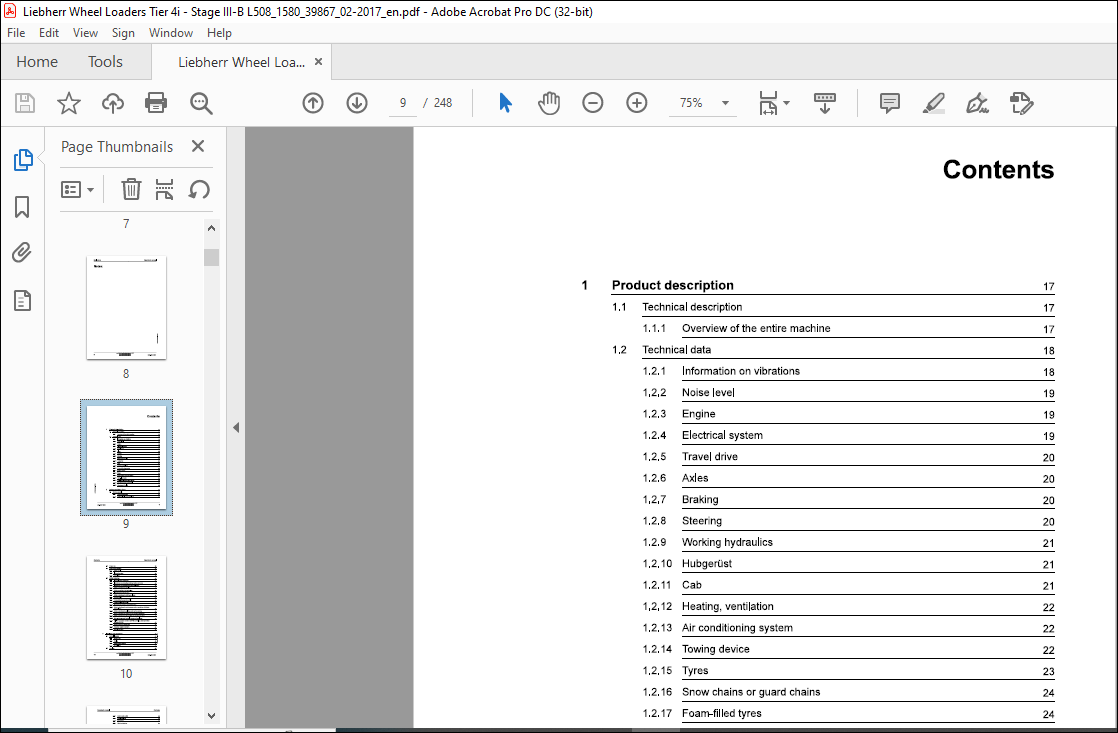Open the fit page width options
This screenshot has height=733, width=1118.
click(x=774, y=103)
